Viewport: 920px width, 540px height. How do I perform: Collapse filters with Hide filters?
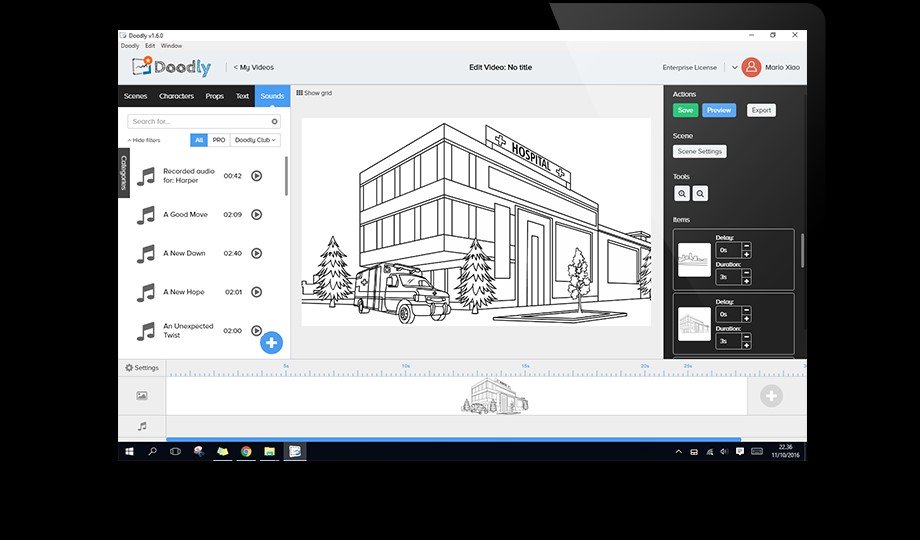pyautogui.click(x=144, y=140)
